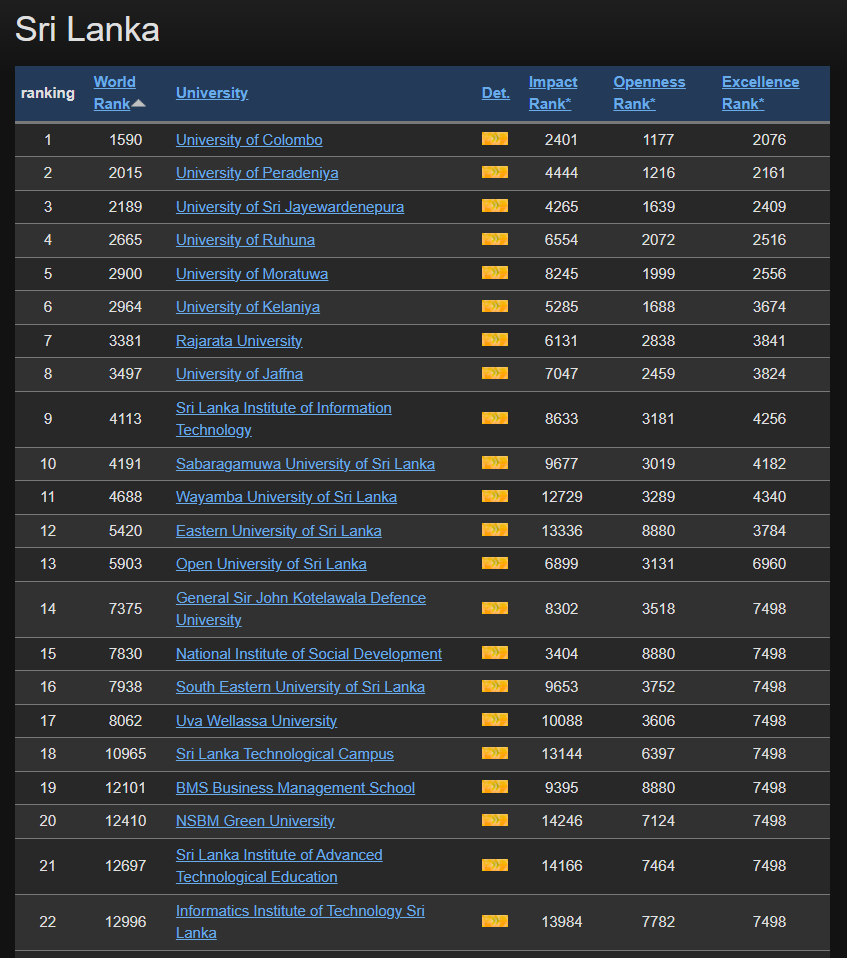Open Sri Lanka Institute of Advanced Technological Education
The height and width of the screenshot is (958, 847).
pyautogui.click(x=279, y=866)
